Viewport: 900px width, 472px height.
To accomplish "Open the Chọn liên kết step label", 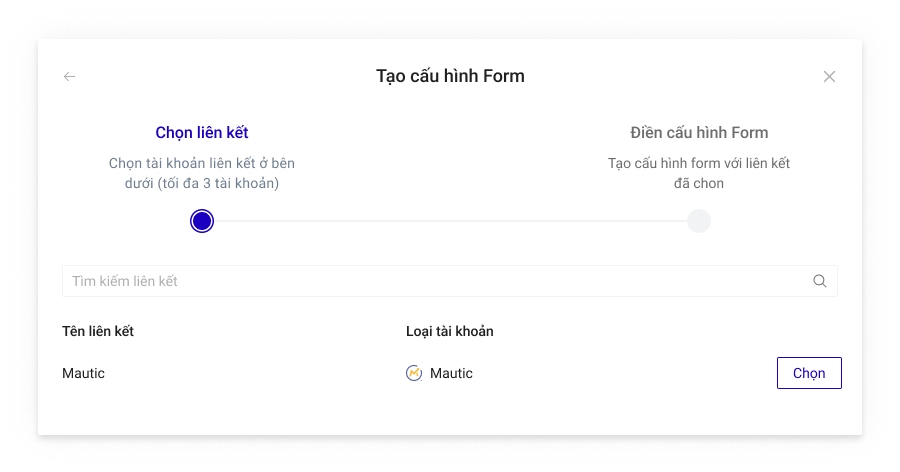I will tap(202, 132).
